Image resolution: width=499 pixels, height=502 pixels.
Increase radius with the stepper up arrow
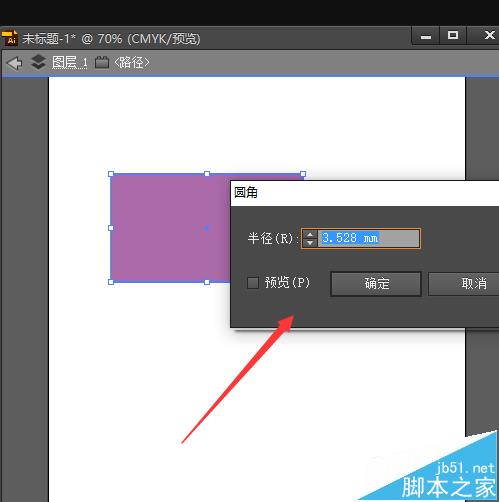310,234
